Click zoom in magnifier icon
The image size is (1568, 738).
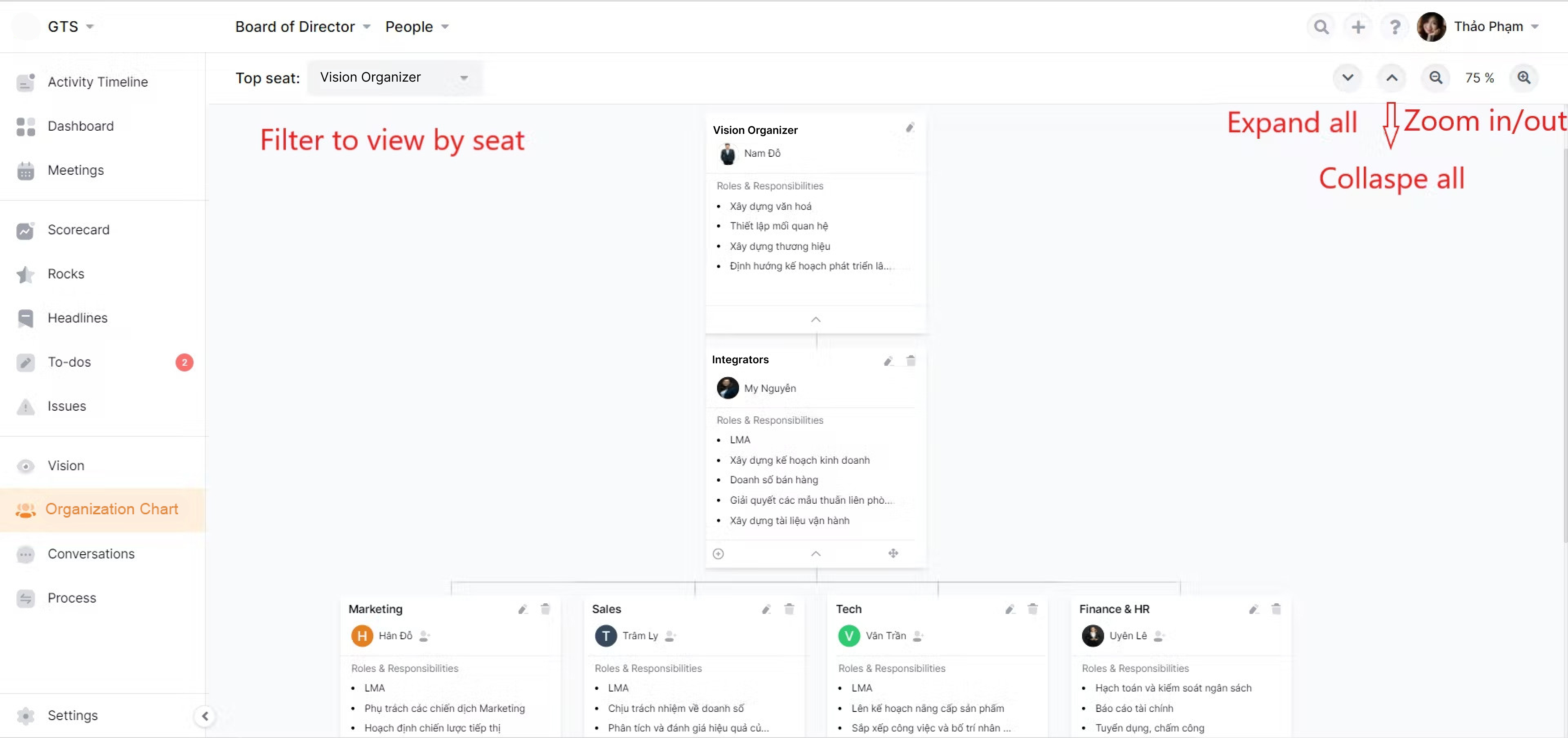point(1523,78)
